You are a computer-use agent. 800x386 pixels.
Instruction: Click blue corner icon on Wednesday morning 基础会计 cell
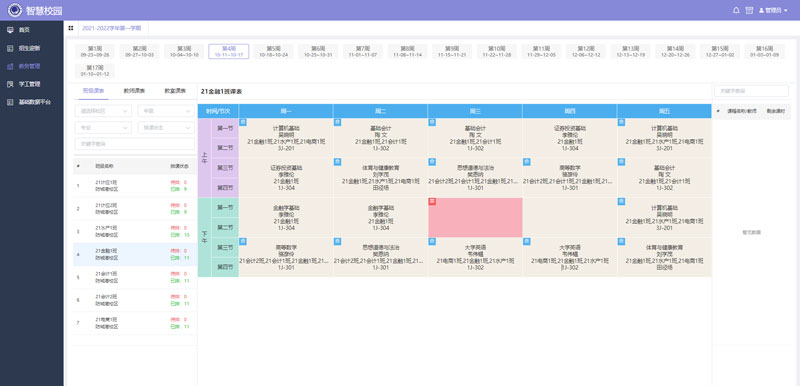click(x=432, y=122)
